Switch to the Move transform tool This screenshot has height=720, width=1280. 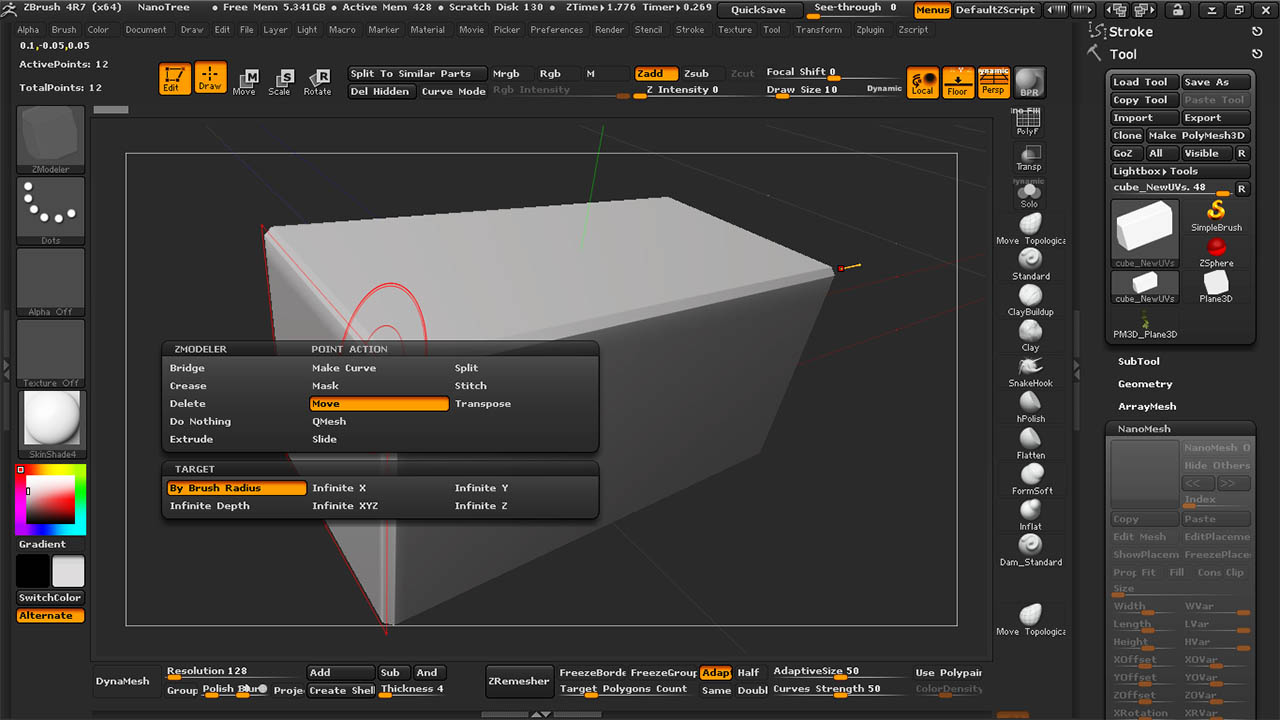click(244, 82)
